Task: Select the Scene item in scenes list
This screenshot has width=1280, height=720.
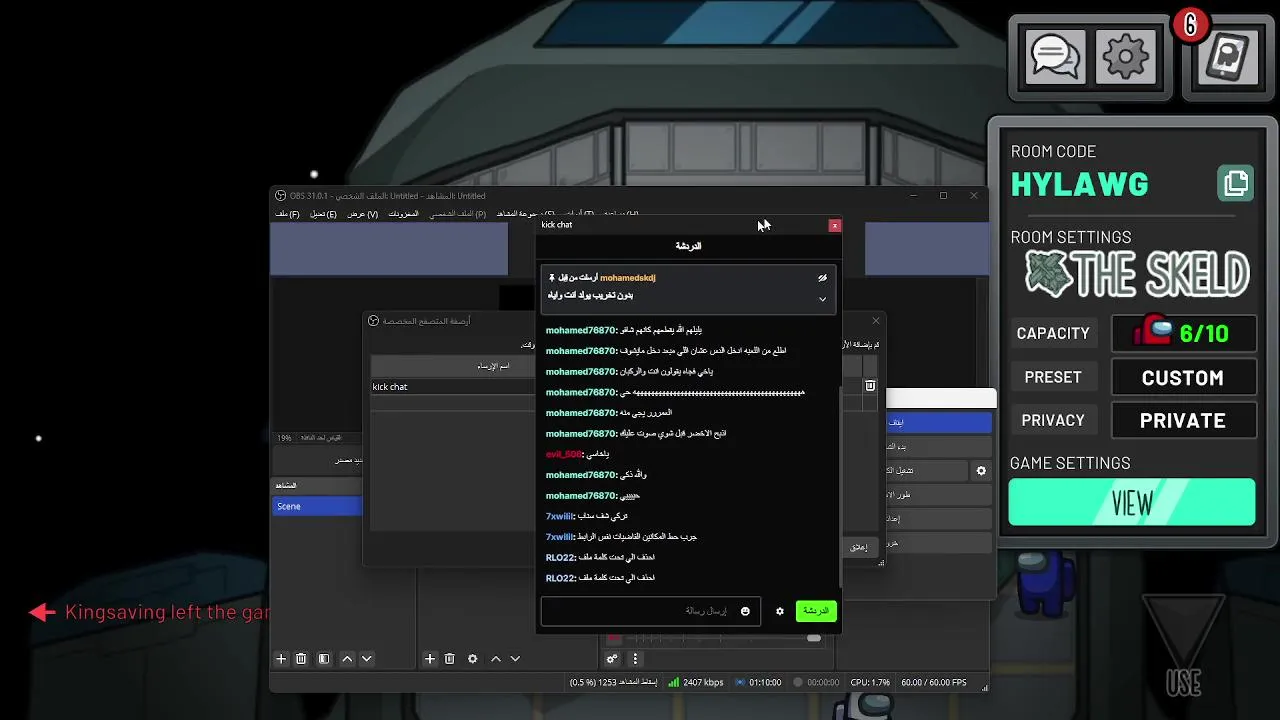Action: (318, 506)
